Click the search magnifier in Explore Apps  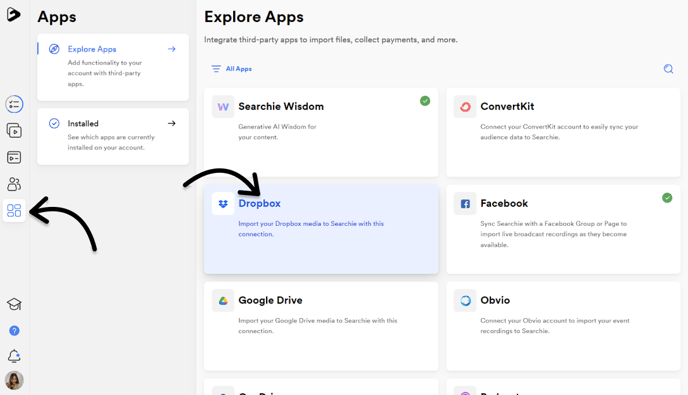[668, 69]
